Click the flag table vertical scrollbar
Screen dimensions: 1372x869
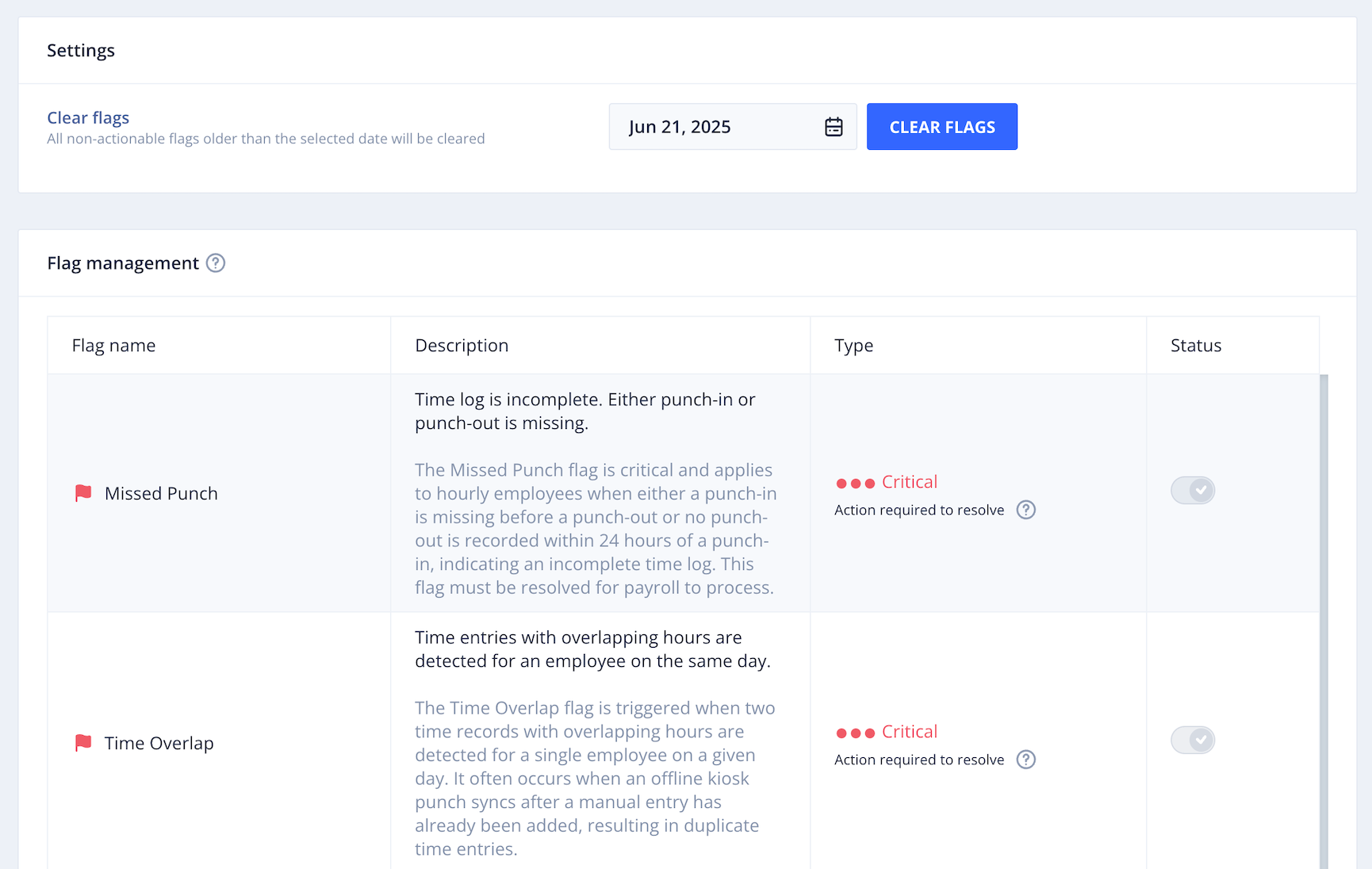1324,622
